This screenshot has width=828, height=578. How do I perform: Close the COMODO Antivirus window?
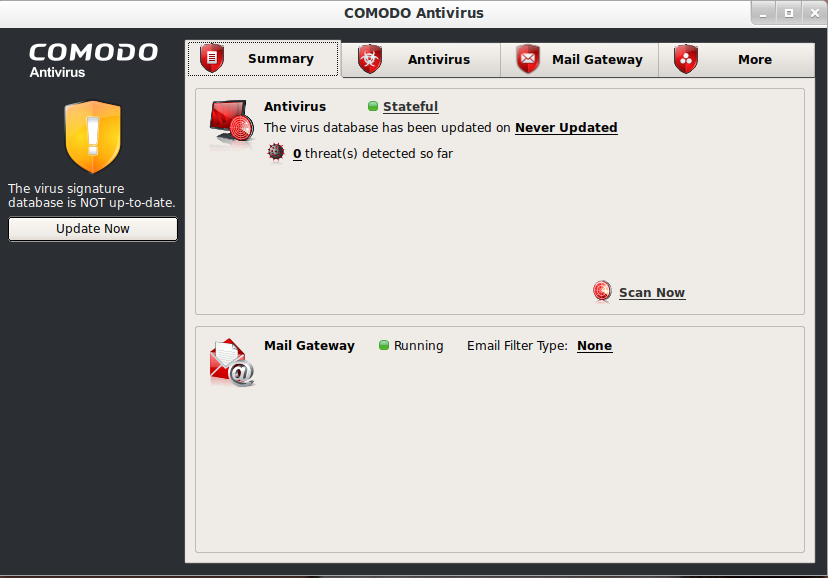814,13
